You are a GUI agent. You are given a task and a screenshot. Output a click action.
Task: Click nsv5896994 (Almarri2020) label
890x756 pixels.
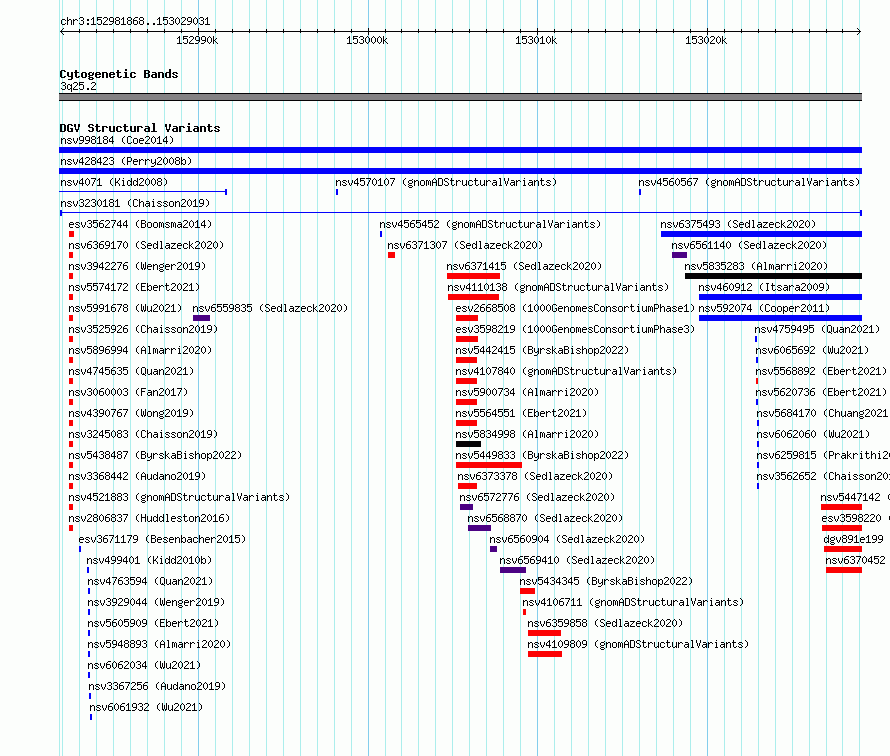(140, 350)
